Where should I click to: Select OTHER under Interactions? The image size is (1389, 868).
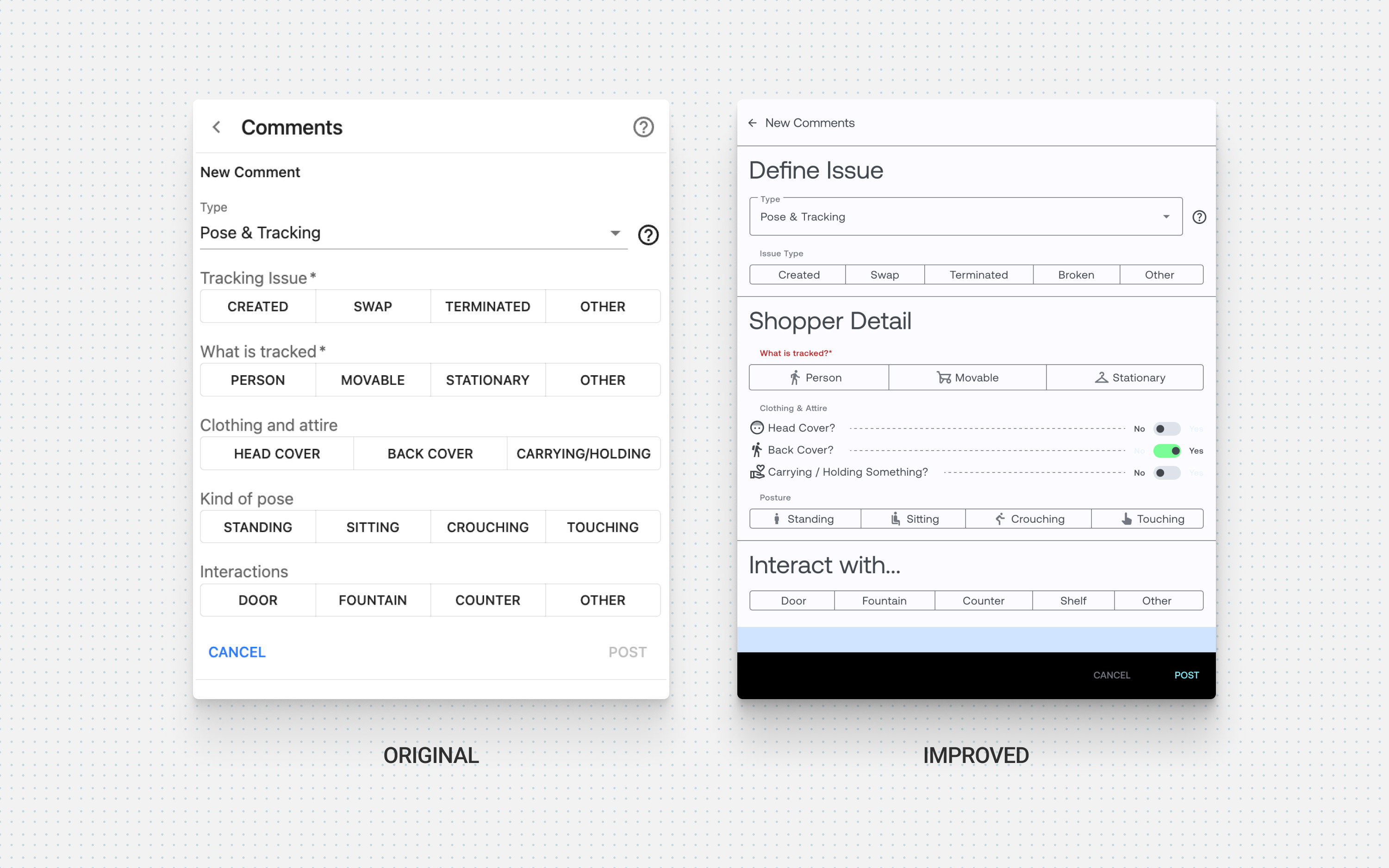click(x=602, y=600)
